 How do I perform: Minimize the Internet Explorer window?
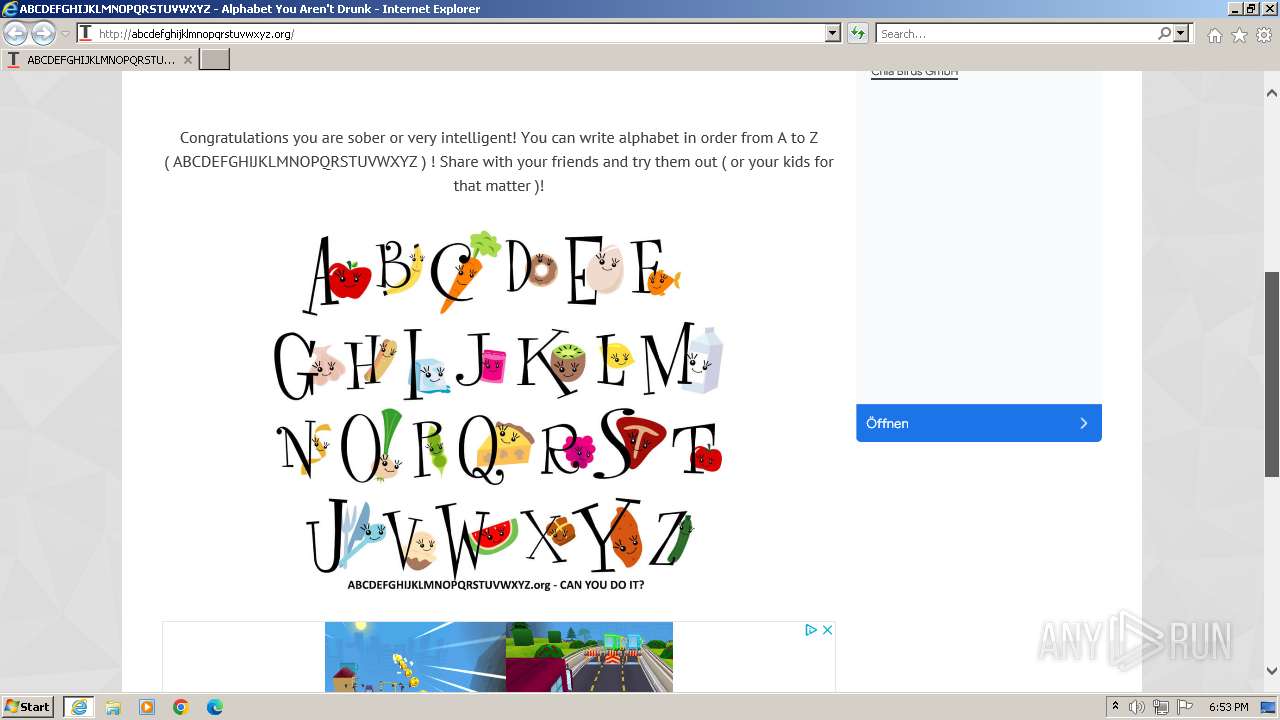pos(1234,9)
